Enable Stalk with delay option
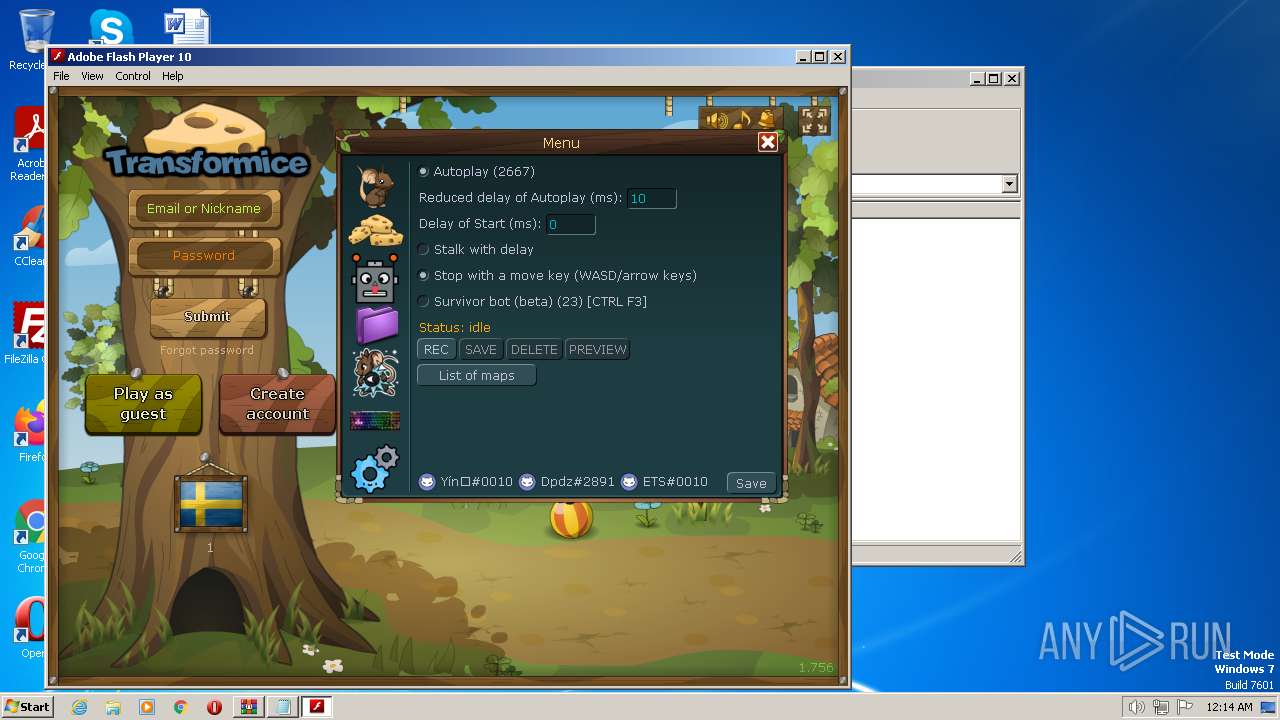The width and height of the screenshot is (1280, 720). [x=424, y=250]
